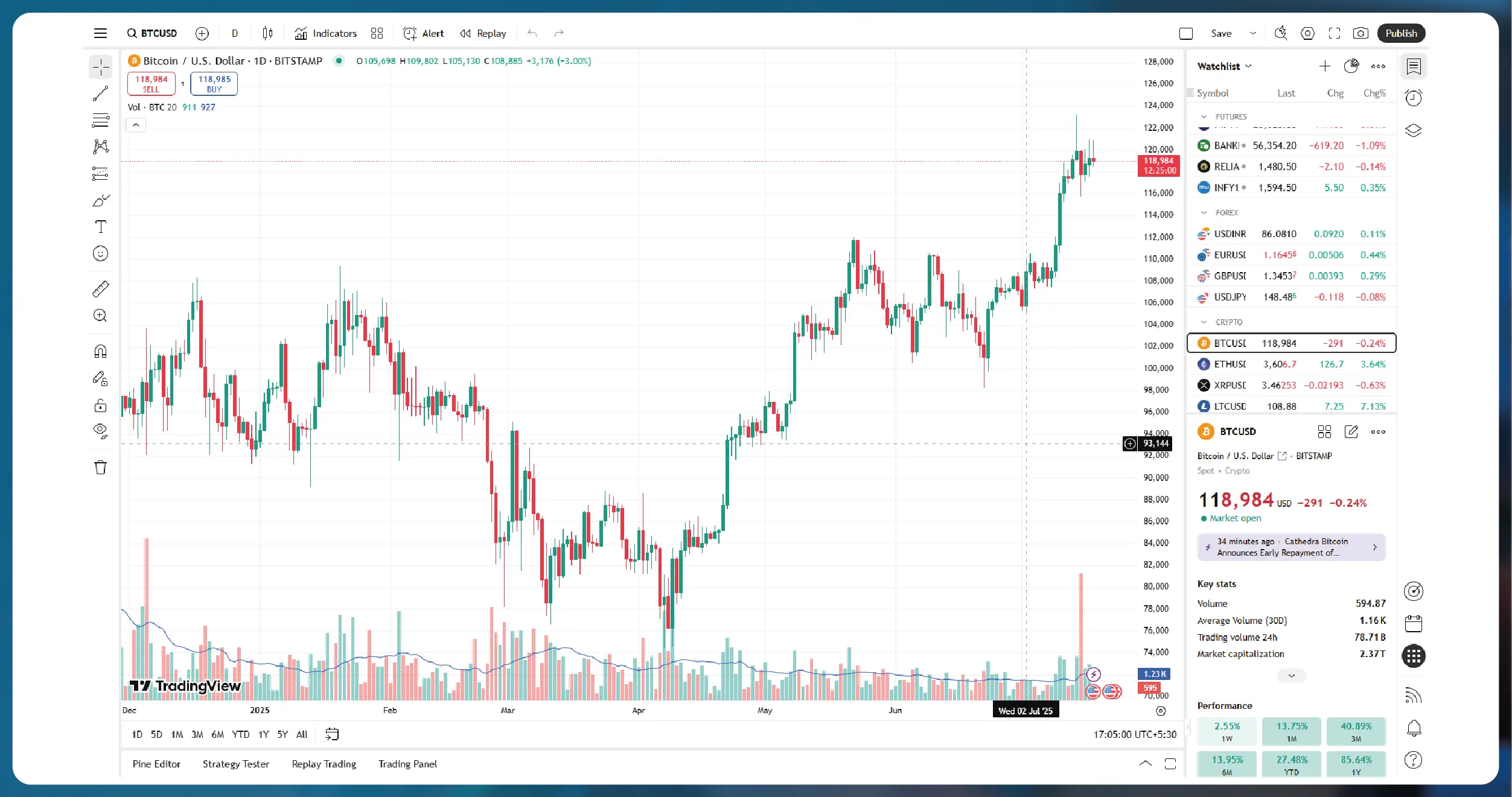Viewport: 1512px width, 797px height.
Task: Select the trend line drawing tool
Action: 101,94
